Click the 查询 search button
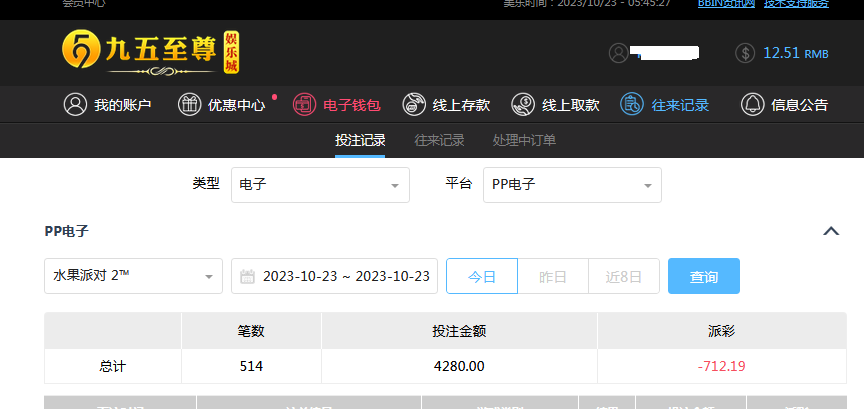The width and height of the screenshot is (864, 409). (x=704, y=276)
